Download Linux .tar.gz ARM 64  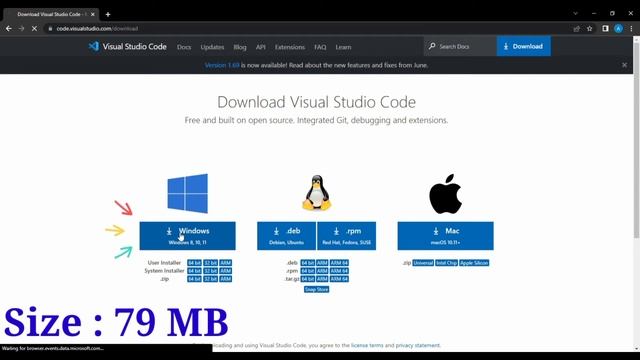pos(339,279)
